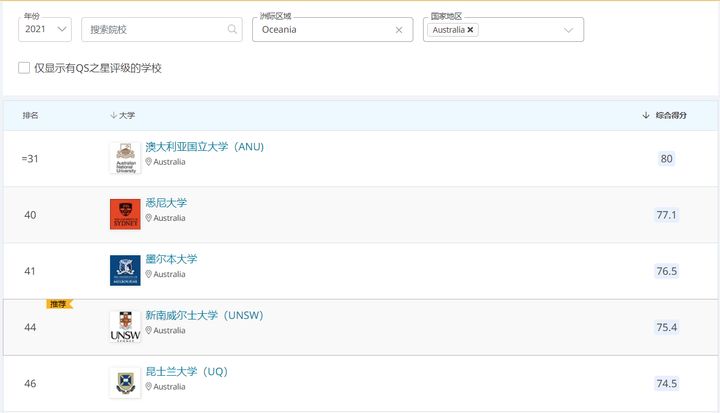Expand the country dropdown chevron
Viewport: 720px width, 413px height.
click(x=568, y=30)
